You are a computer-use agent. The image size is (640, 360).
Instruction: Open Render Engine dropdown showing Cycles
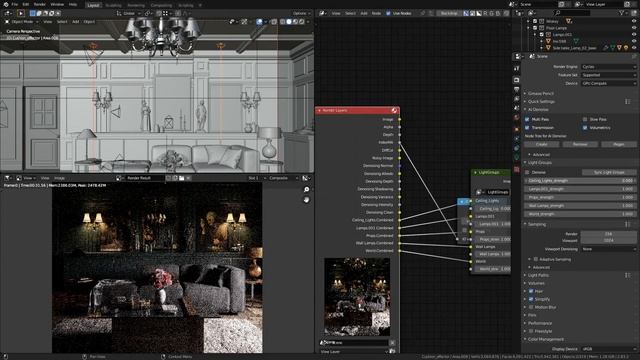click(609, 67)
